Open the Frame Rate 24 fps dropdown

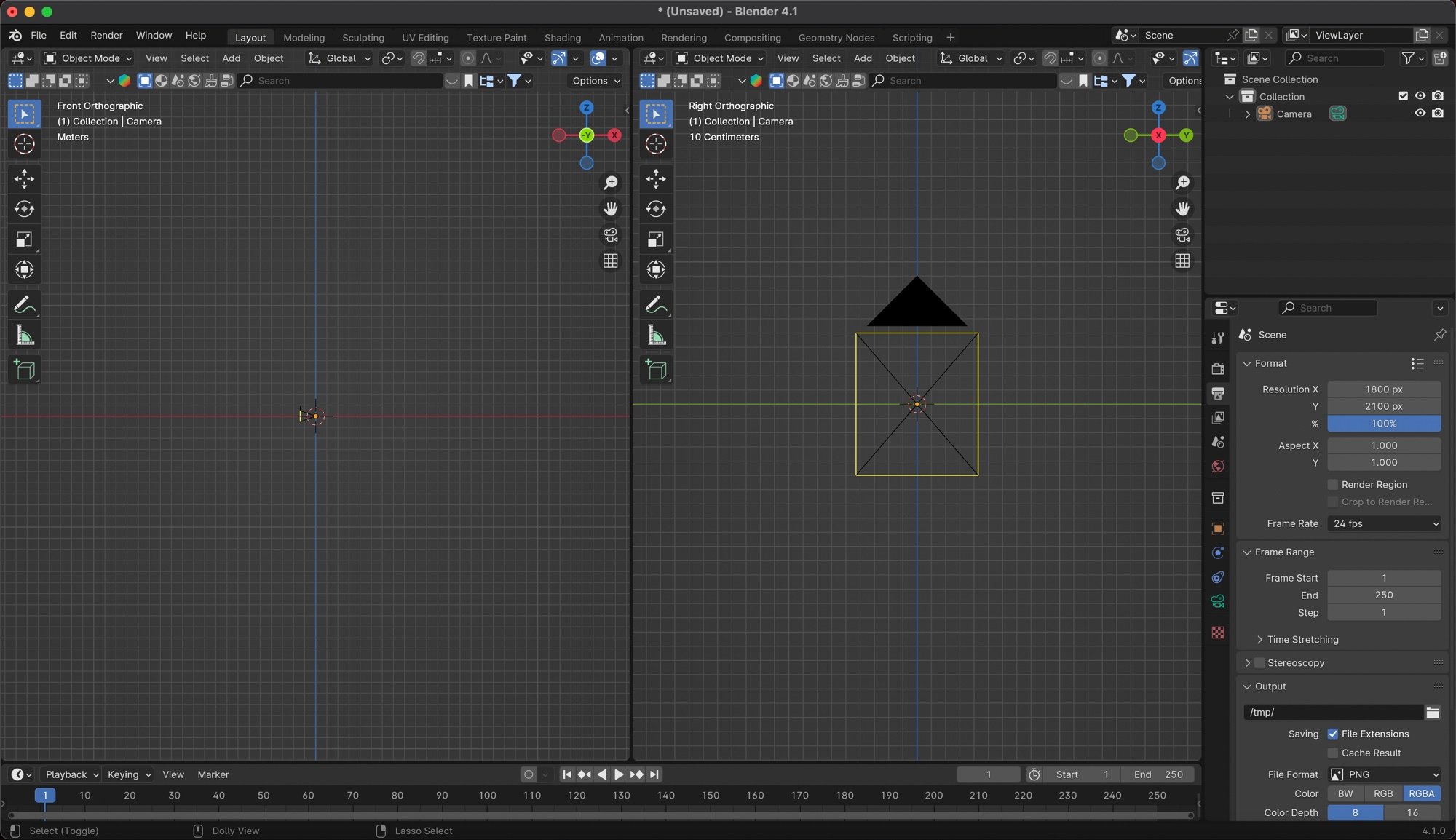(x=1384, y=524)
